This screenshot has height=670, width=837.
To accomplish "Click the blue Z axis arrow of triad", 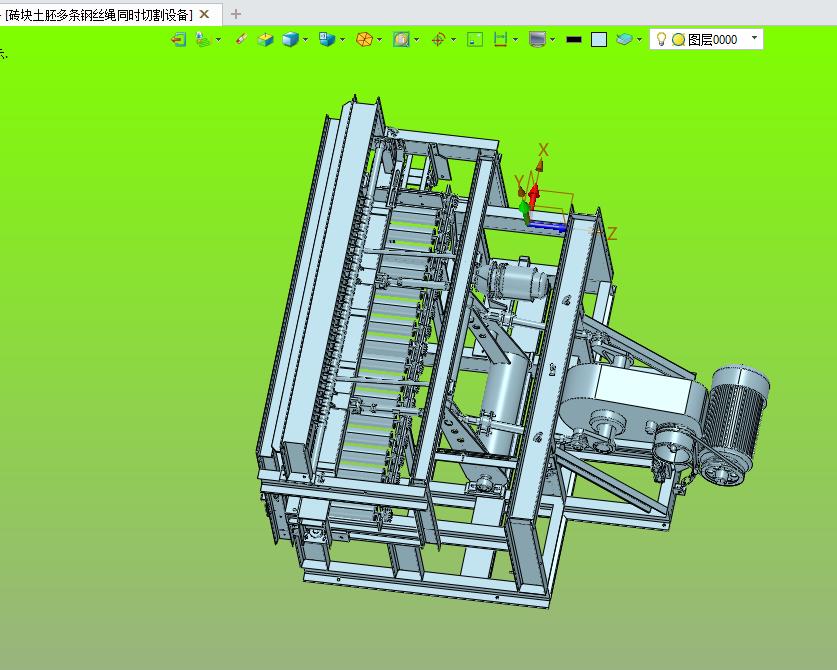I will [547, 227].
